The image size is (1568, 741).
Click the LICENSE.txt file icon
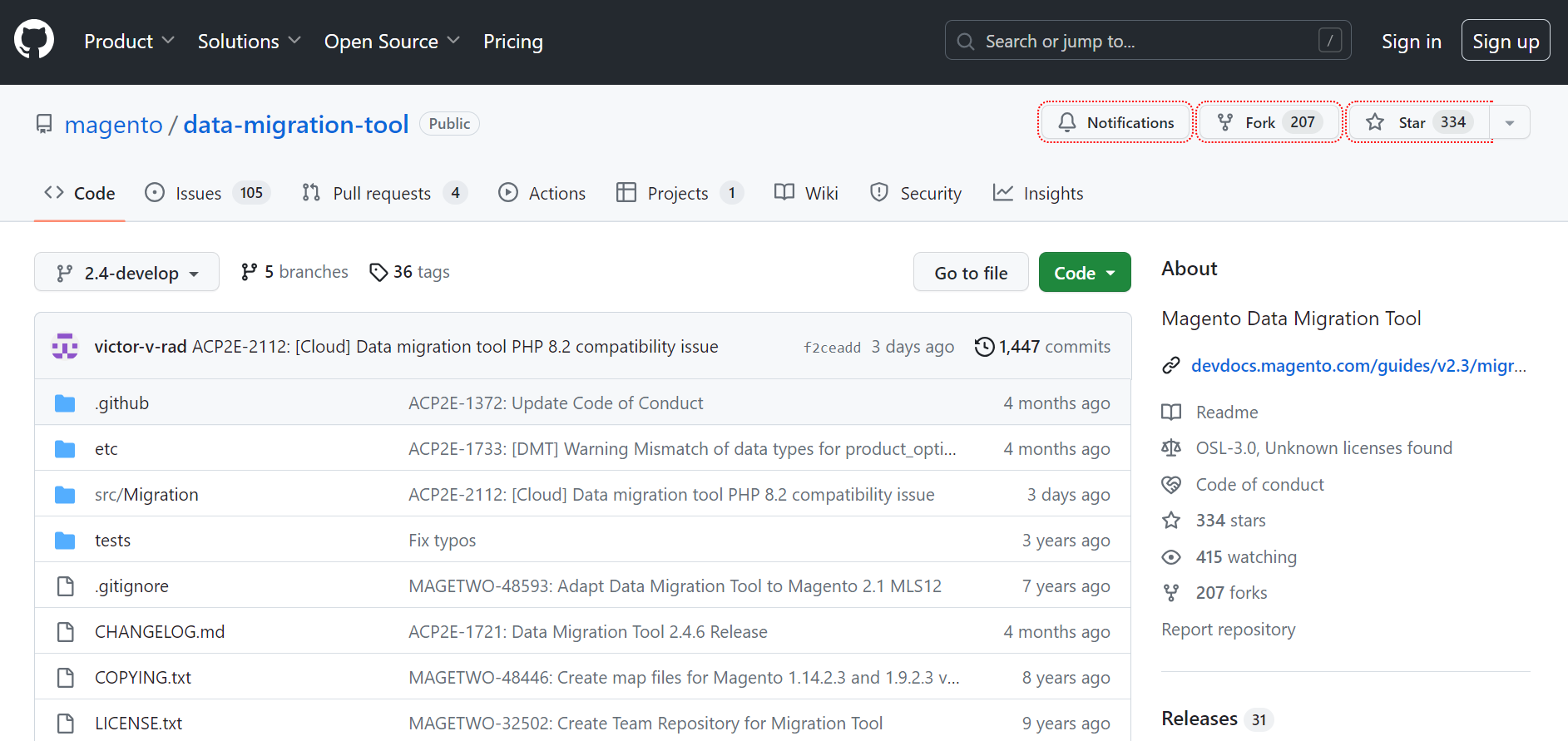pyautogui.click(x=65, y=724)
